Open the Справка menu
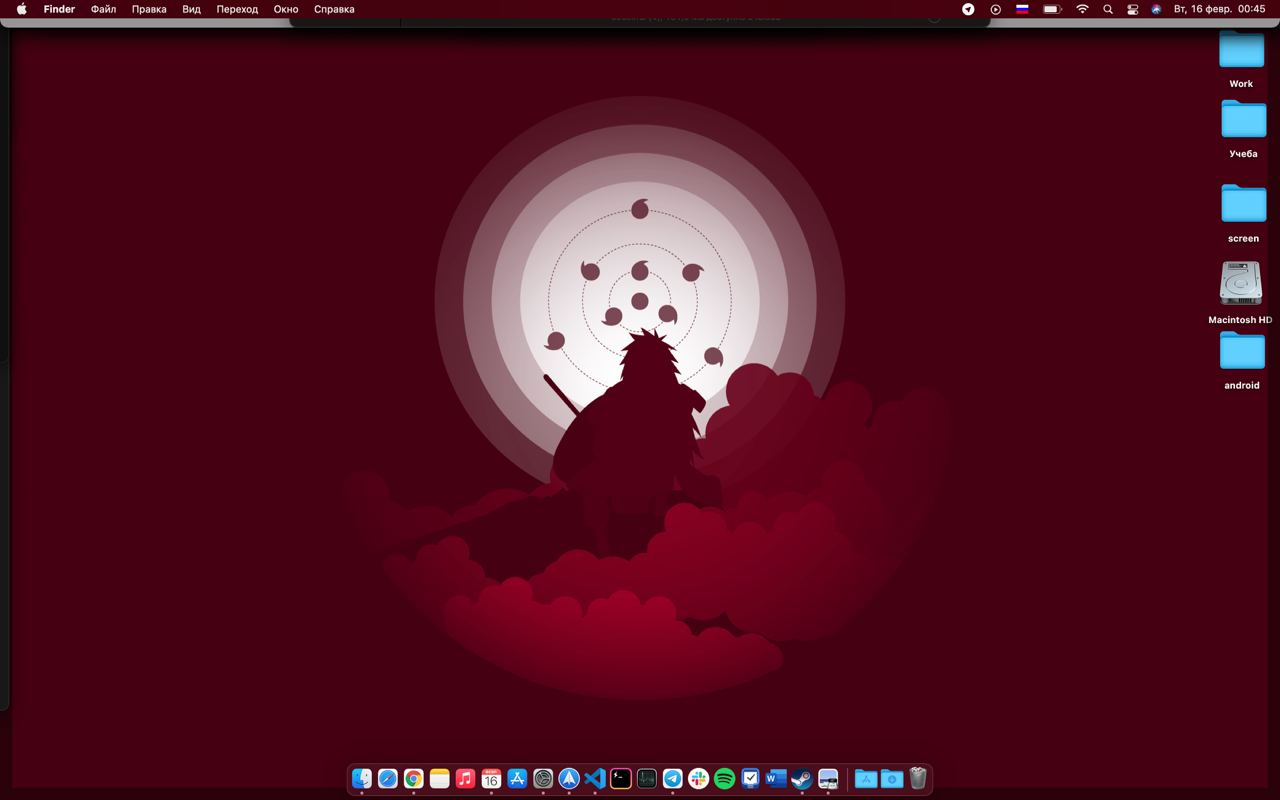The height and width of the screenshot is (800, 1280). [x=334, y=9]
